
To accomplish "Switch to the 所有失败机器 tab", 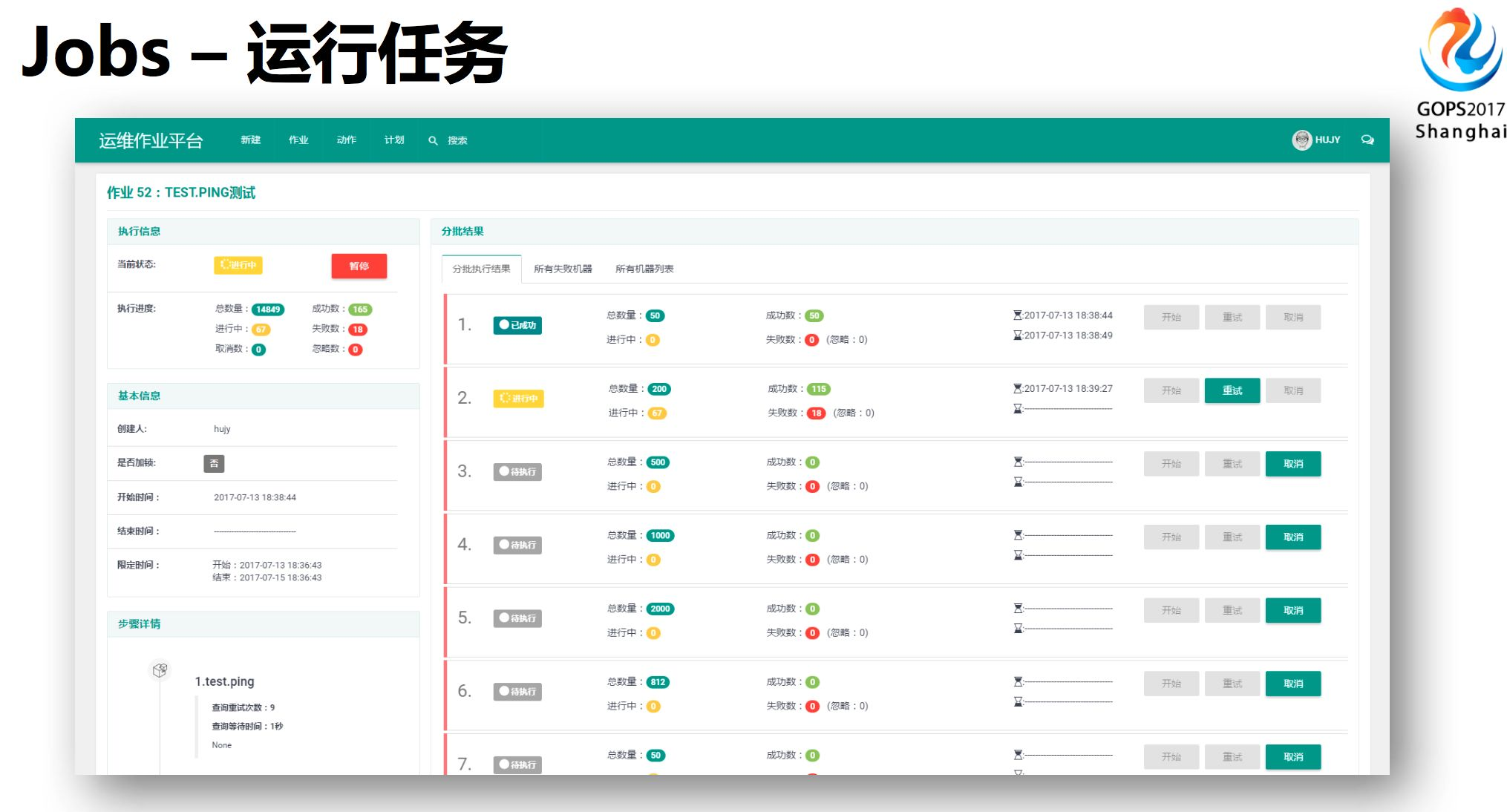I will tap(563, 269).
